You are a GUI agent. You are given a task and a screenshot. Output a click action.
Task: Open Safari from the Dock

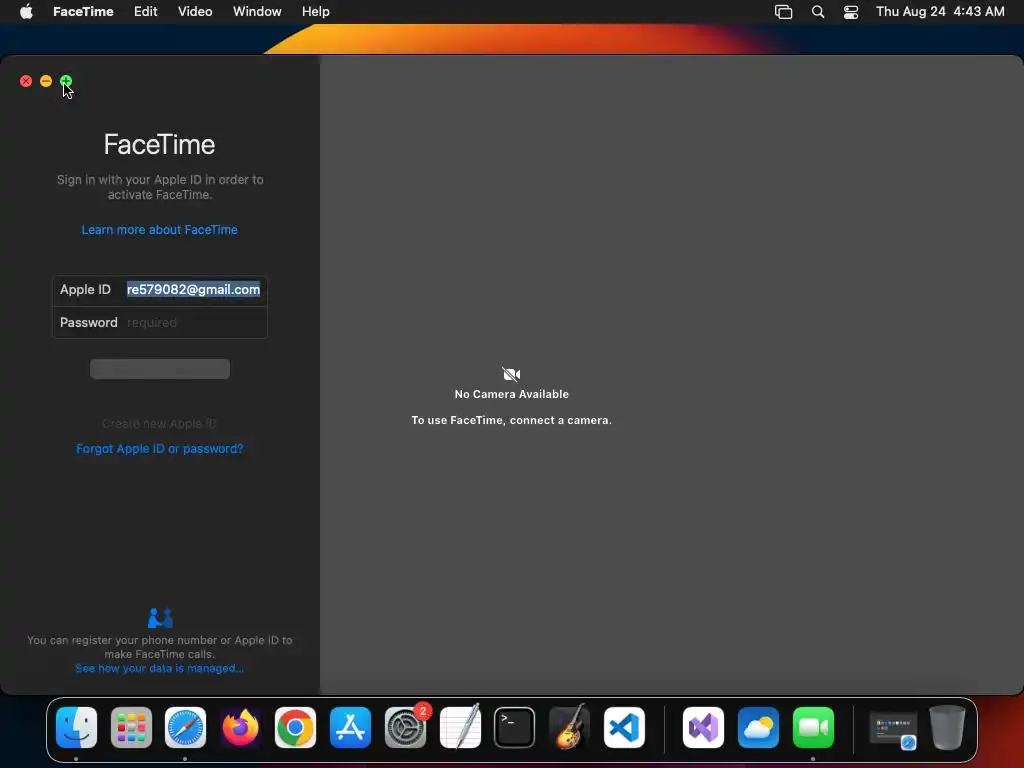click(185, 727)
